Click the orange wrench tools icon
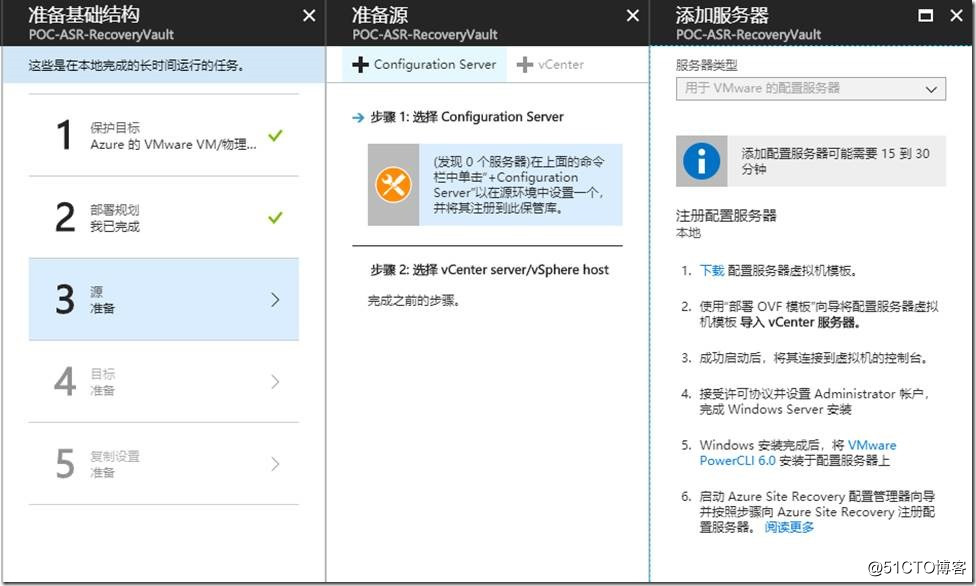The width and height of the screenshot is (976, 586). [x=393, y=184]
